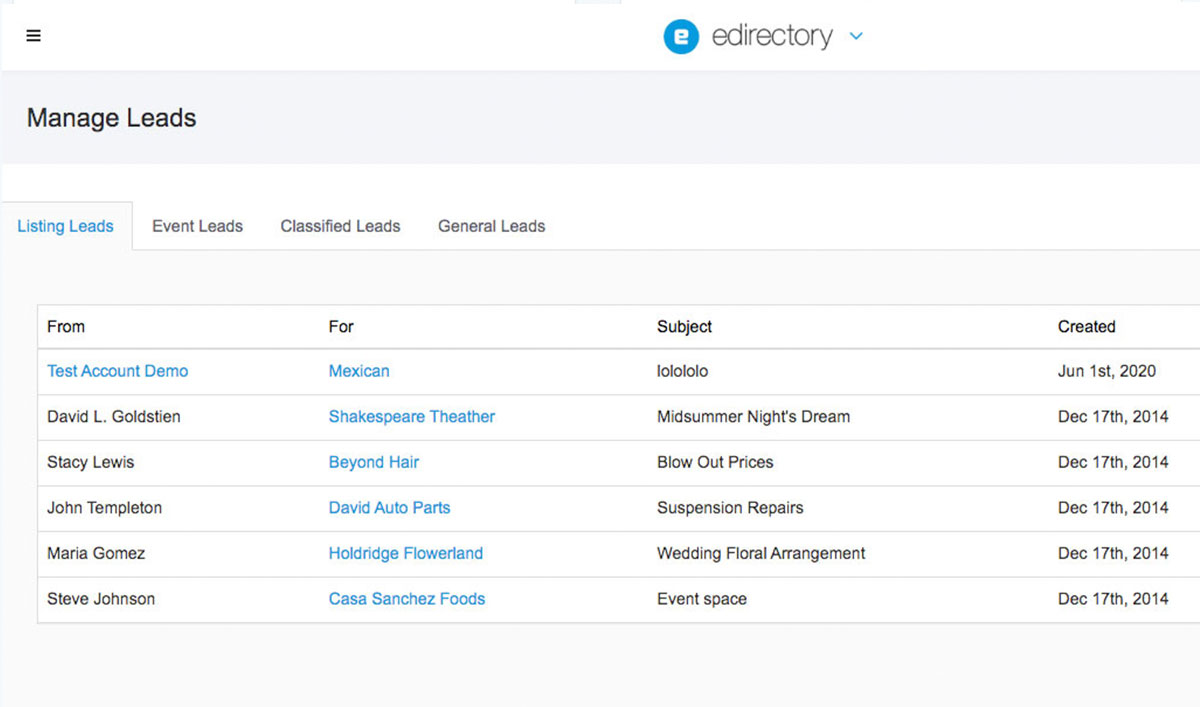Screen dimensions: 1200x707
Task: Open the hamburger menu icon
Action: (x=34, y=36)
